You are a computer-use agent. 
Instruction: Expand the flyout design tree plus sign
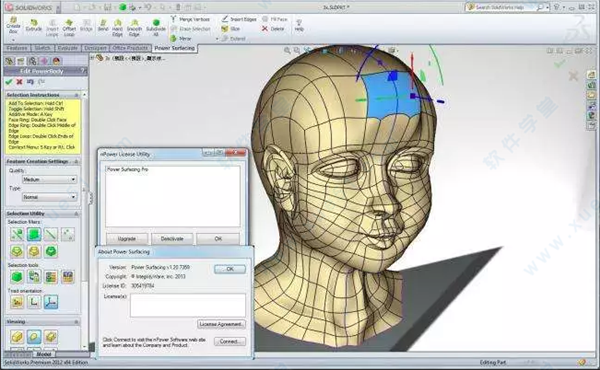point(92,58)
